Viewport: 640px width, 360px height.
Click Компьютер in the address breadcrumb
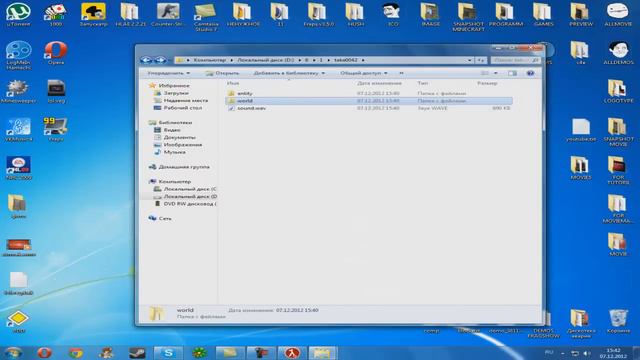209,60
